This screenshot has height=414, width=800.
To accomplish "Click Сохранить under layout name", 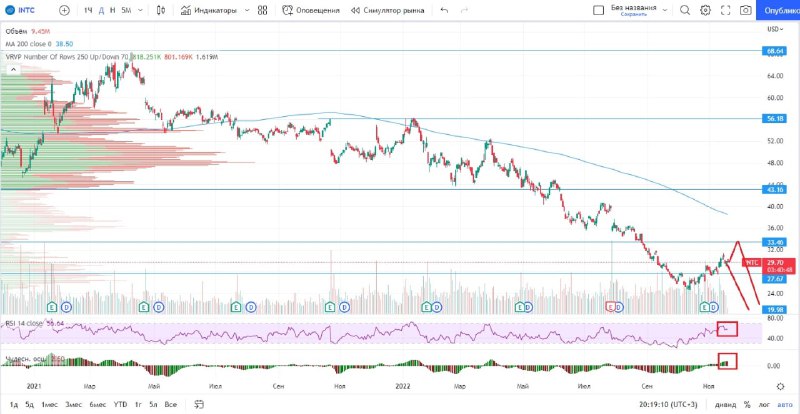I will [x=634, y=15].
